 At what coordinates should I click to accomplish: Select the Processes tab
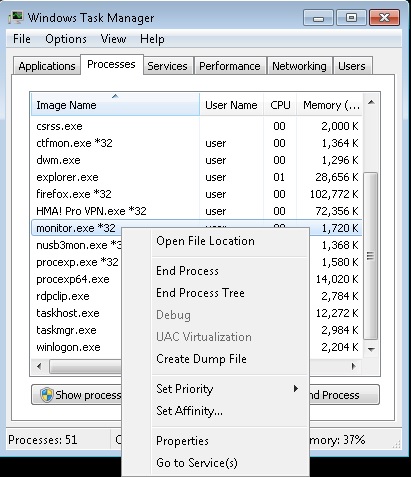(111, 64)
